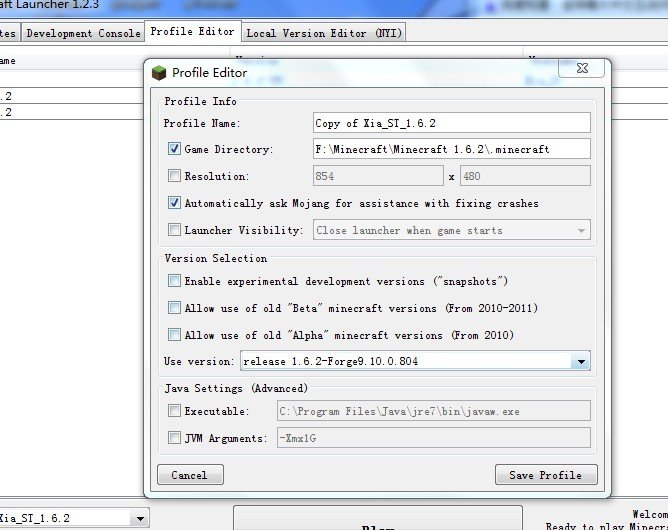Click the Profile Name text field
Image resolution: width=668 pixels, height=530 pixels.
(x=451, y=123)
